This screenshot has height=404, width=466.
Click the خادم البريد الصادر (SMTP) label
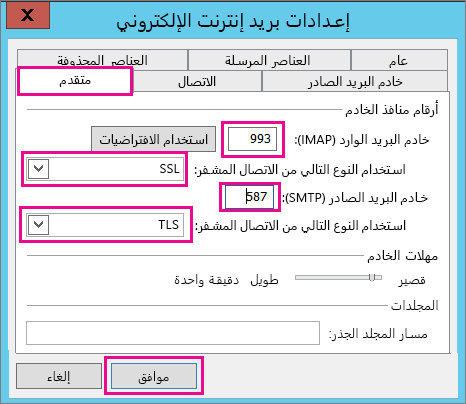[x=355, y=198]
